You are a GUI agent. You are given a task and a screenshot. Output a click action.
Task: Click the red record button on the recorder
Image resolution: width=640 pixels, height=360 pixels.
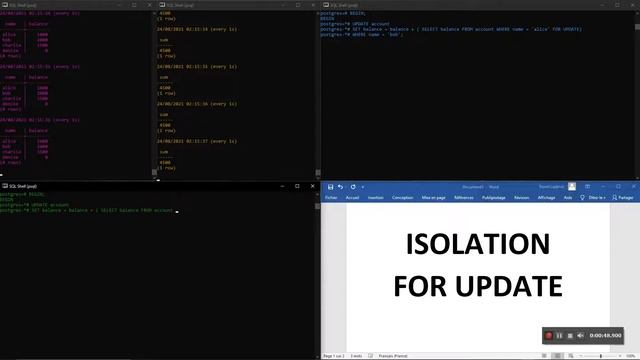tap(549, 336)
